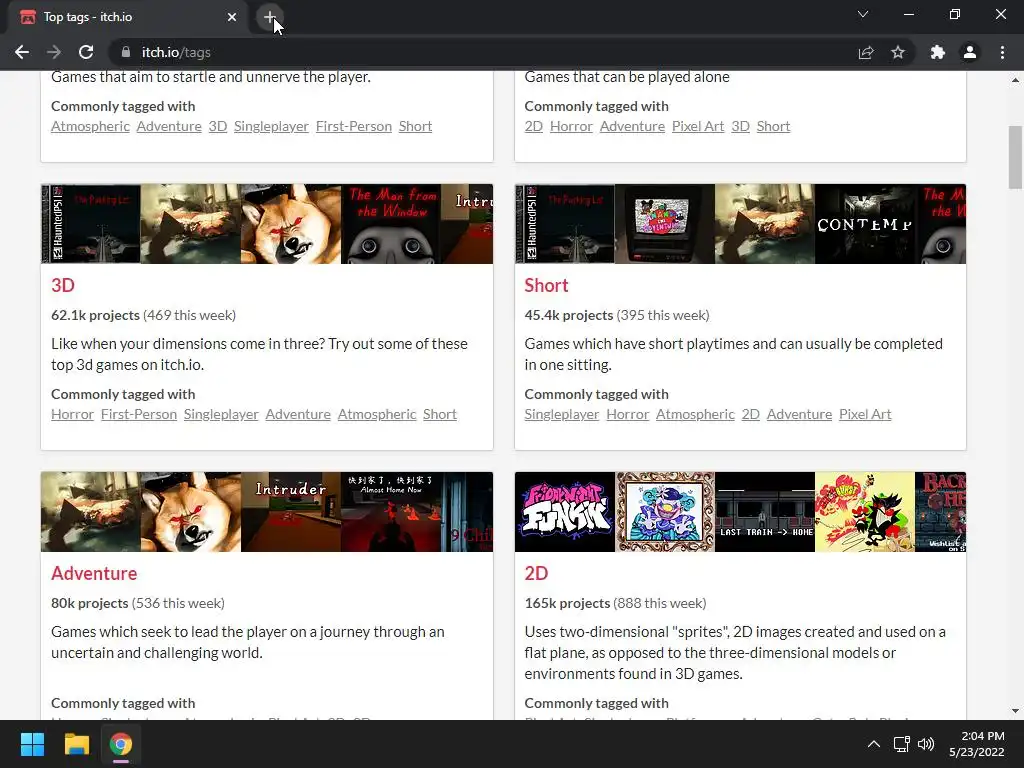
Task: Open the Chrome extensions puzzle icon
Action: coord(938,52)
